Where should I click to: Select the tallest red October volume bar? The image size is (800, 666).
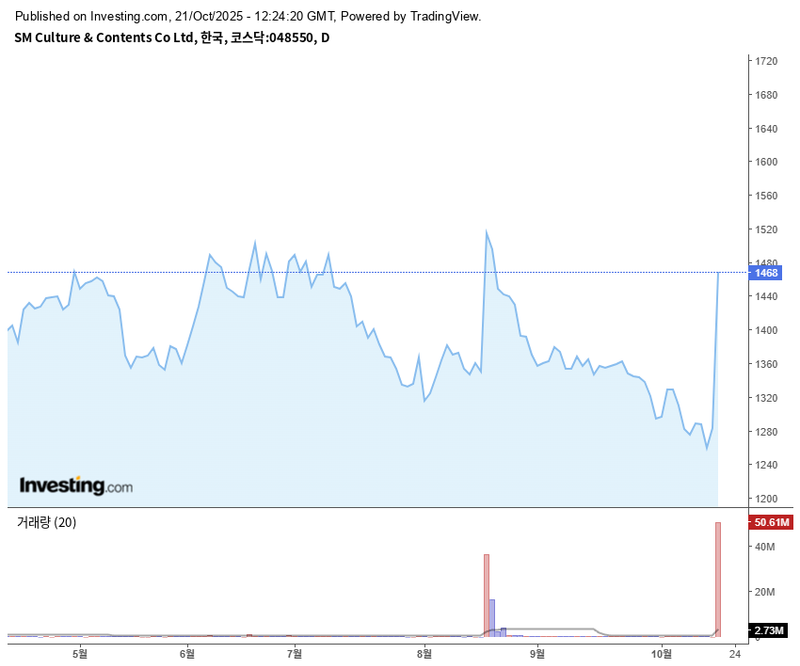pos(718,578)
